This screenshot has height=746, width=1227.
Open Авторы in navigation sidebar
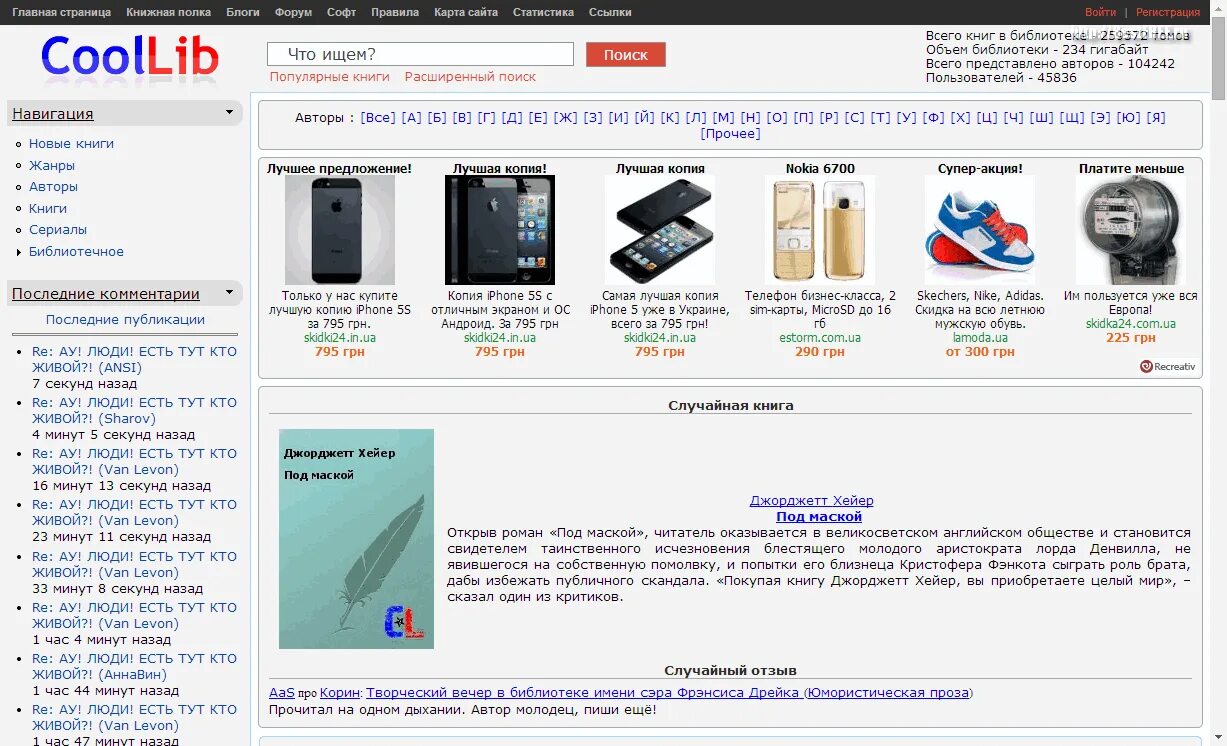click(53, 187)
